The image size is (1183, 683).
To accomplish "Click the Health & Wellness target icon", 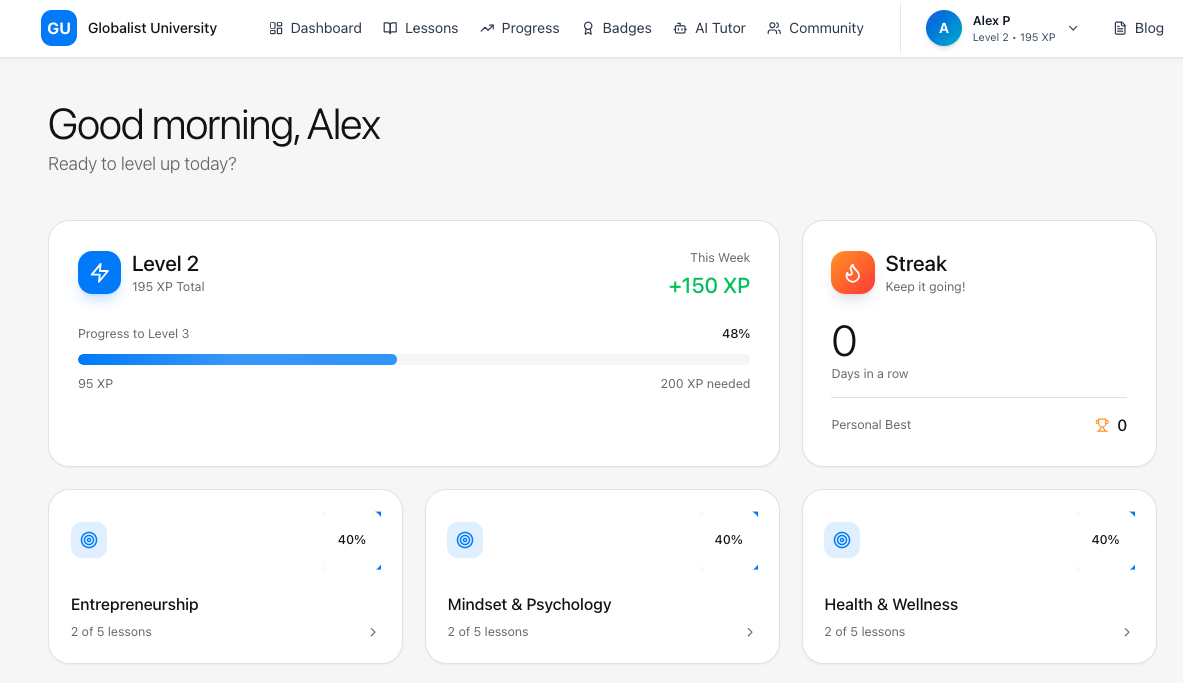I will [x=842, y=540].
